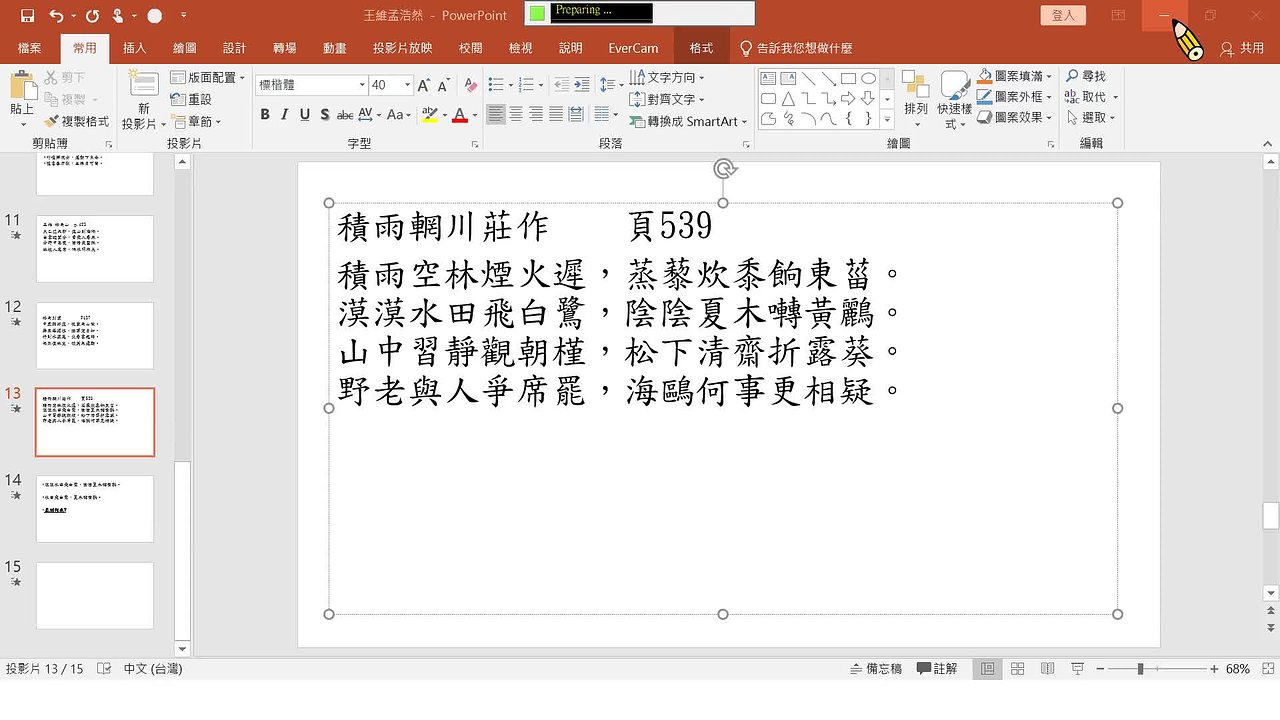Click 登入 sign-in button
The width and height of the screenshot is (1280, 720).
pyautogui.click(x=1063, y=15)
